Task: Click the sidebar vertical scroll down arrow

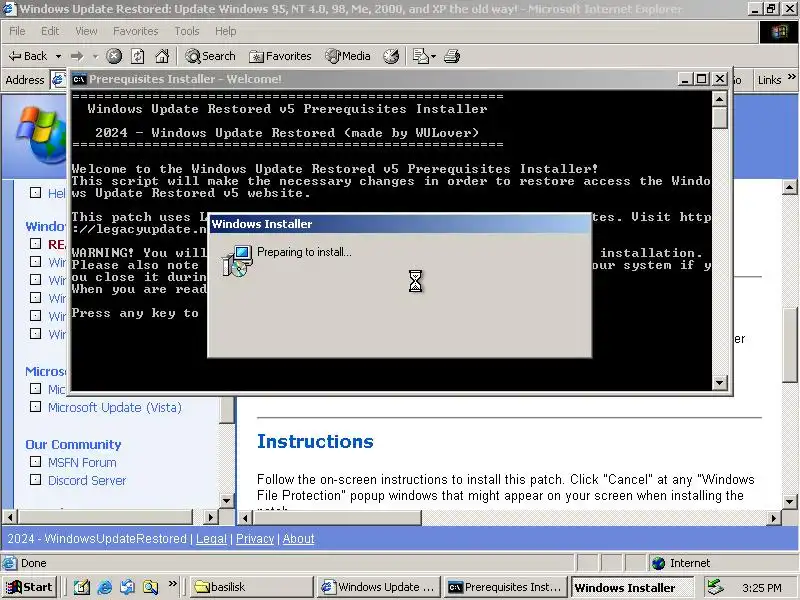Action: (227, 501)
